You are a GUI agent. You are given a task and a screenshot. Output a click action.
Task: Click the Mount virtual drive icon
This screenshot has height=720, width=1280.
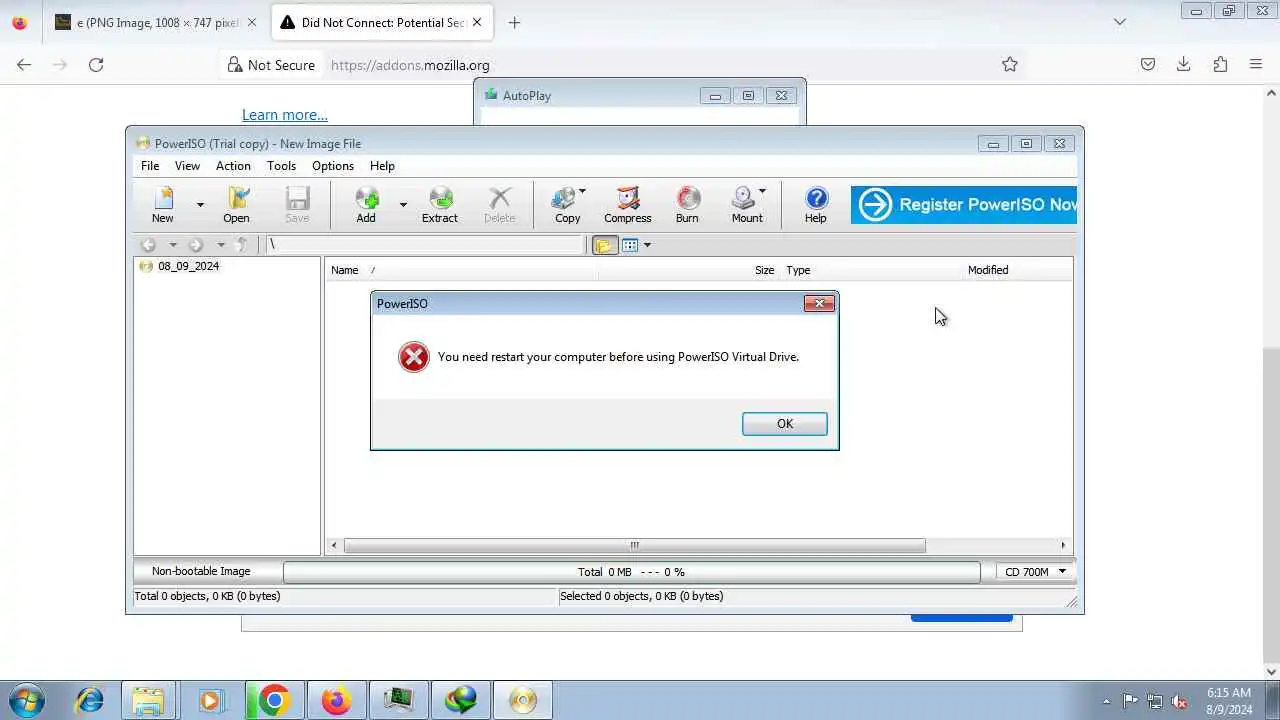pos(747,204)
